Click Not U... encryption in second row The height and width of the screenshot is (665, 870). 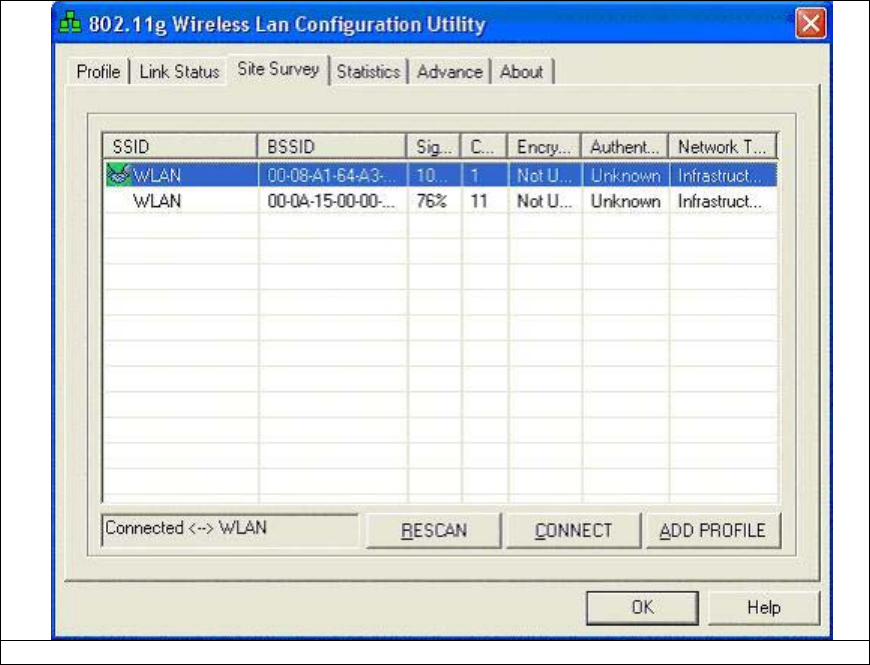click(x=544, y=201)
